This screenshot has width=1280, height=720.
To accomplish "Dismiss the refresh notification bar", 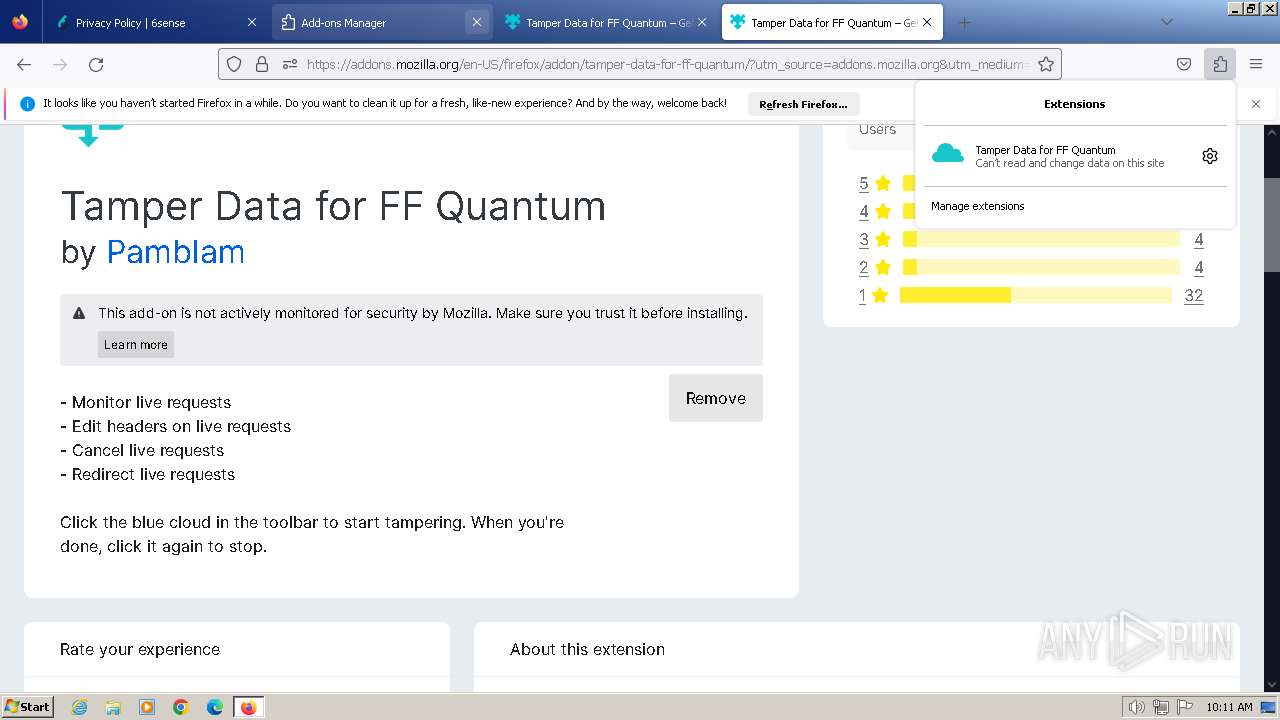I will (x=1256, y=104).
